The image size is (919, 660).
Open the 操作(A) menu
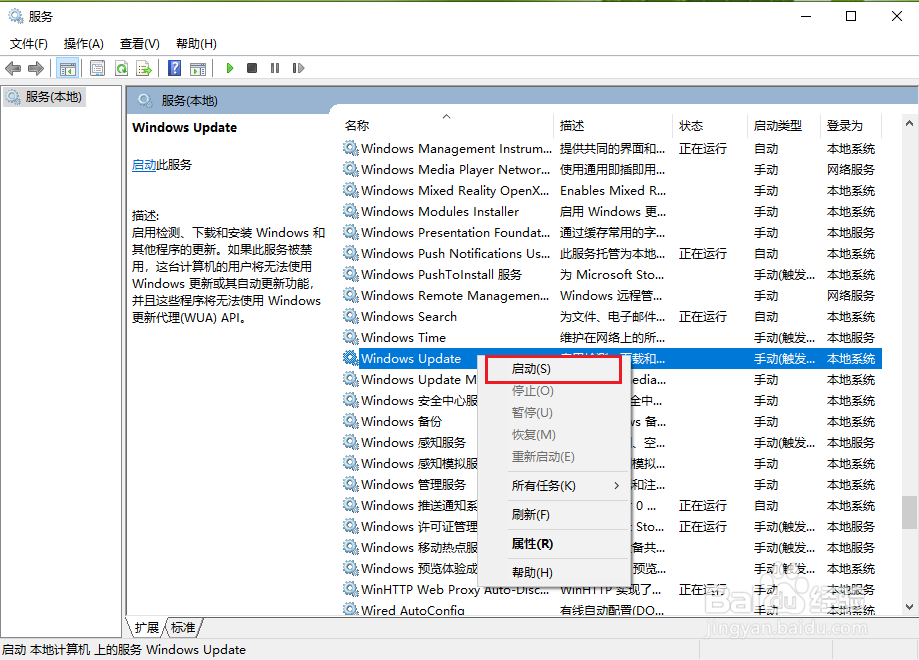coord(84,44)
